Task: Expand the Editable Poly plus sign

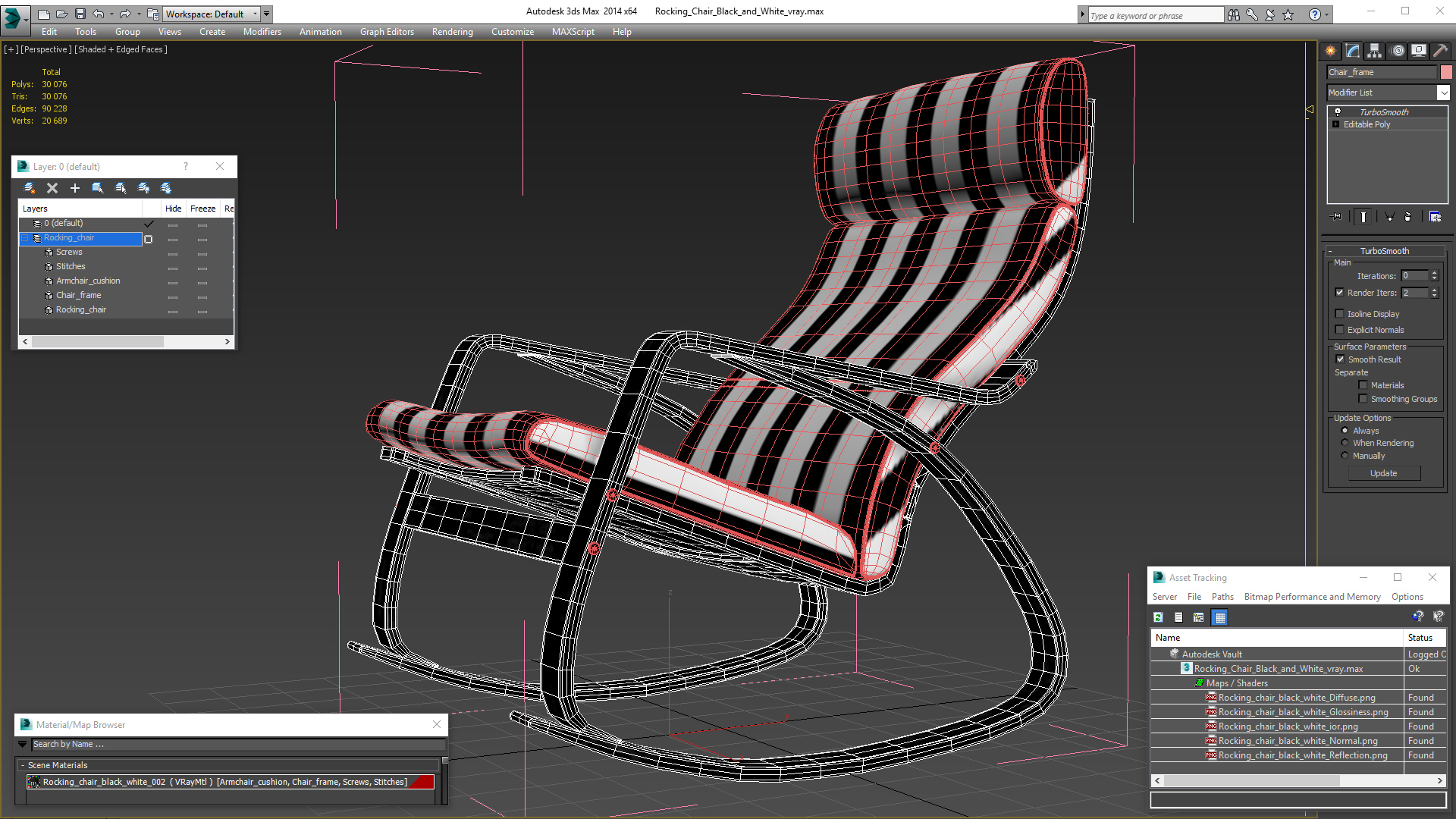Action: coord(1335,124)
